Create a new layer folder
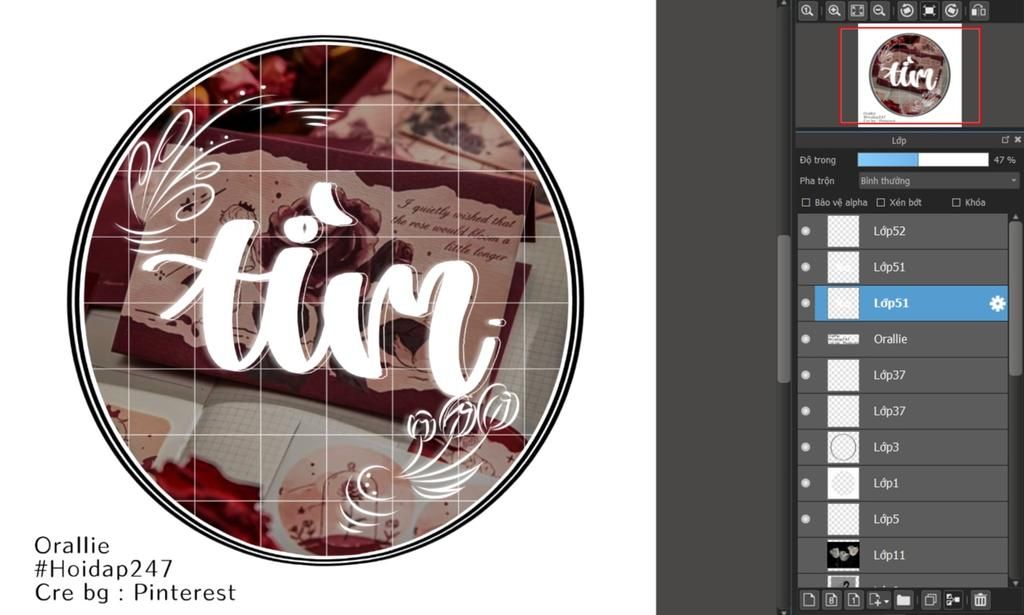Image resolution: width=1024 pixels, height=615 pixels. 904,599
